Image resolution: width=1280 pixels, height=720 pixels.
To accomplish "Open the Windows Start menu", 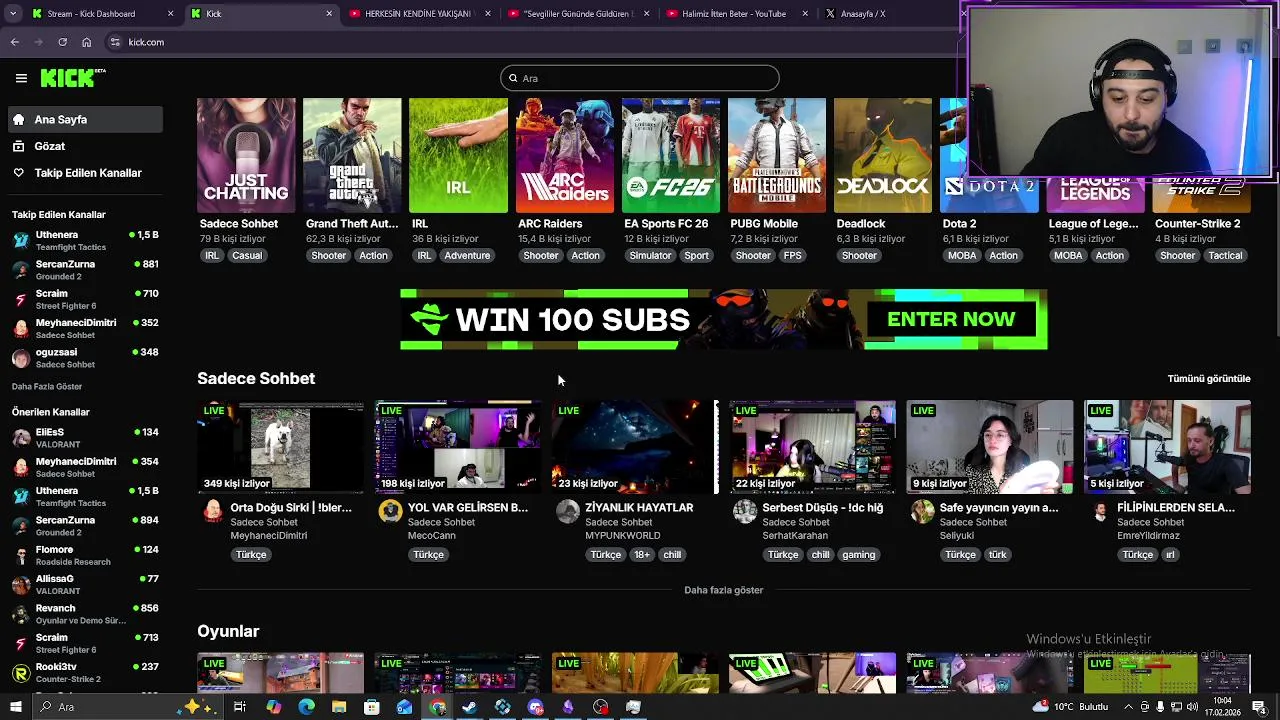I will pos(15,707).
